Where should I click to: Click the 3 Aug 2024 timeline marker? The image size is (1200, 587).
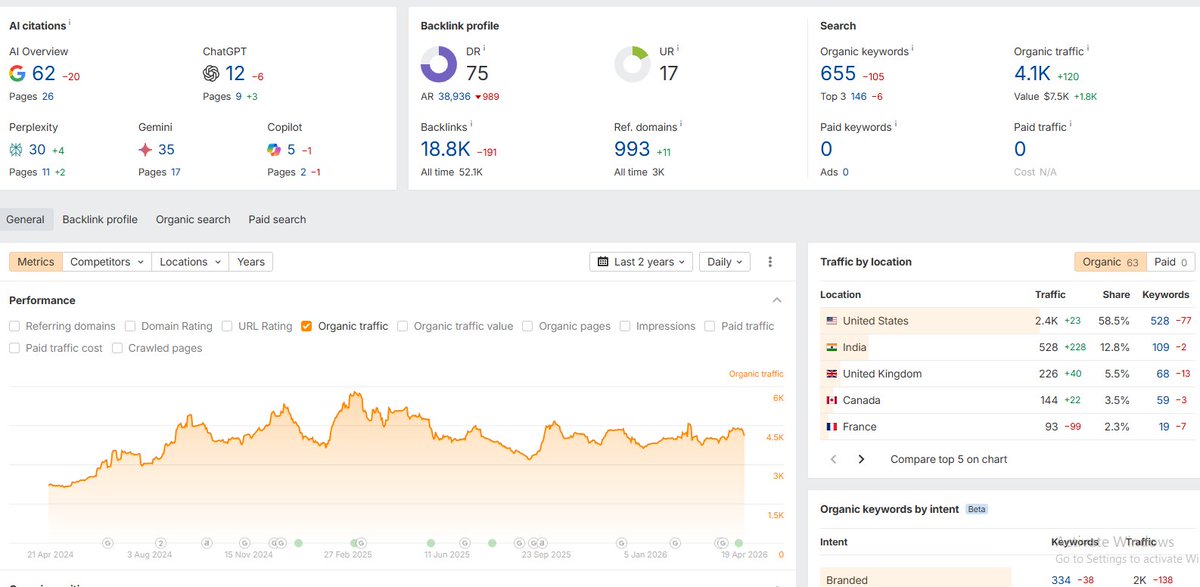point(161,543)
